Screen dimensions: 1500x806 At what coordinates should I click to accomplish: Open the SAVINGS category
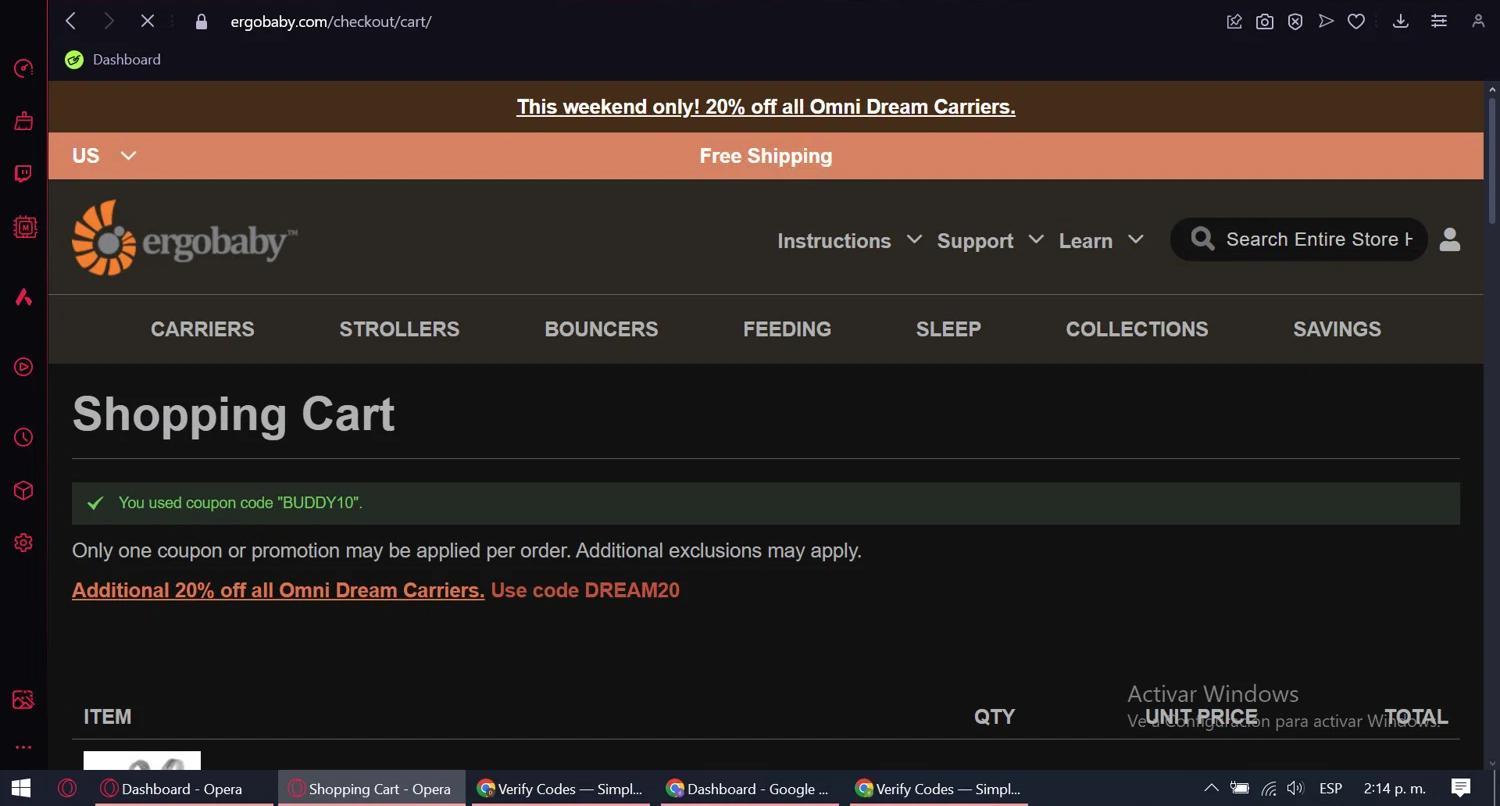click(x=1337, y=329)
